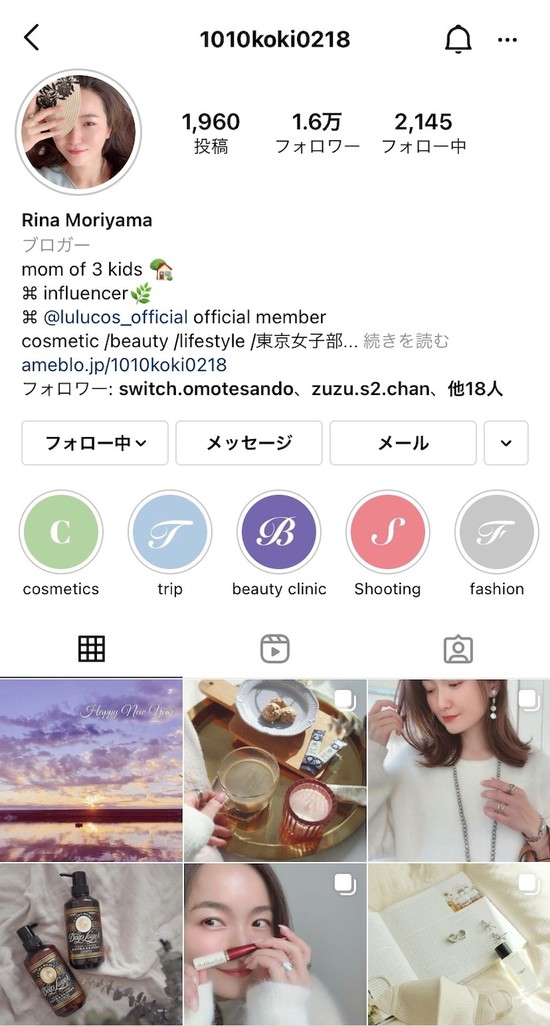Expand suggested accounts chevron button
This screenshot has width=550, height=1026.
[506, 443]
